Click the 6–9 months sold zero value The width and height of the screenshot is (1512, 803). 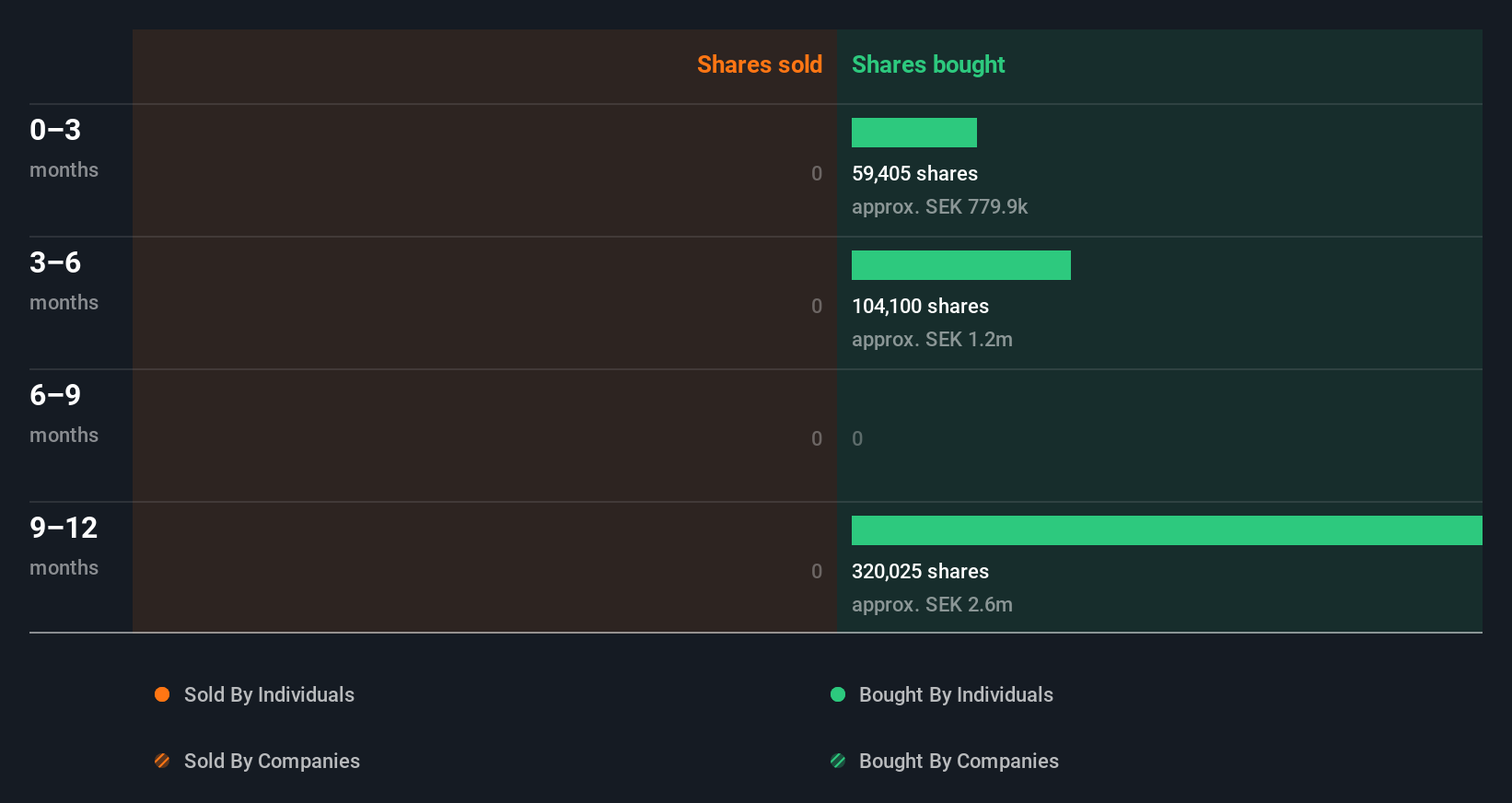(x=817, y=438)
